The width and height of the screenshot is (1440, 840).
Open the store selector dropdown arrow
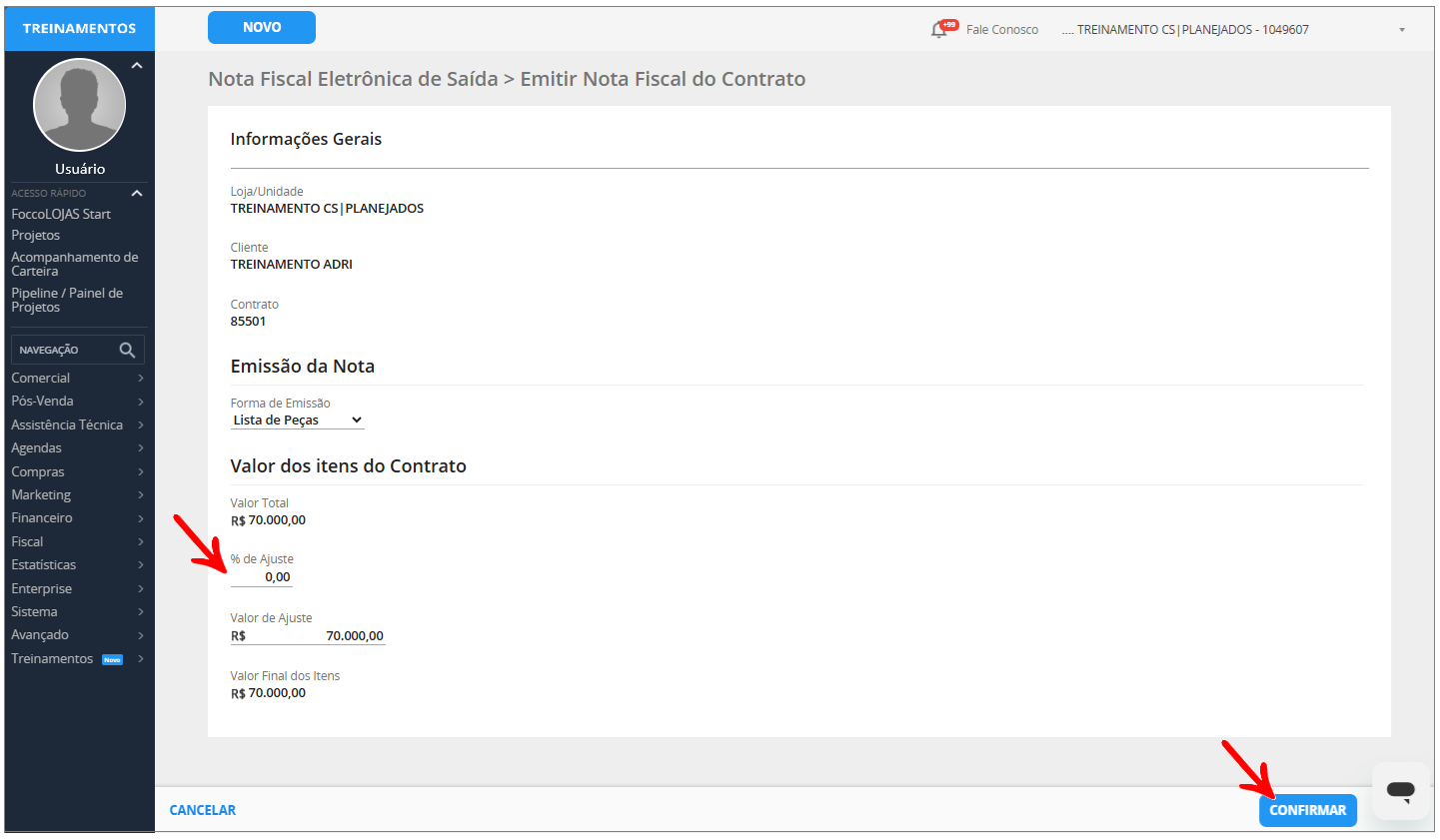point(1401,30)
